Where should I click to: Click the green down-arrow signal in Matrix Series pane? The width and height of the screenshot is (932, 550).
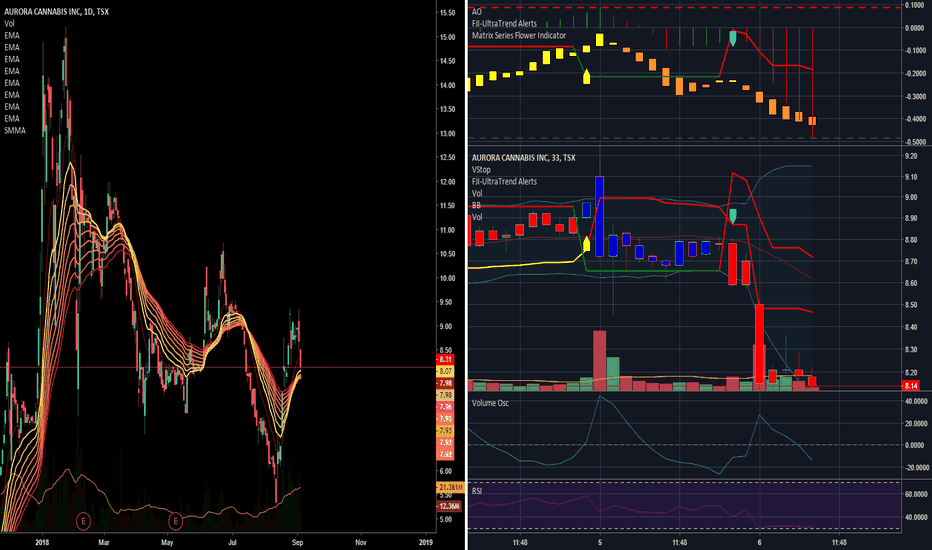coord(733,38)
